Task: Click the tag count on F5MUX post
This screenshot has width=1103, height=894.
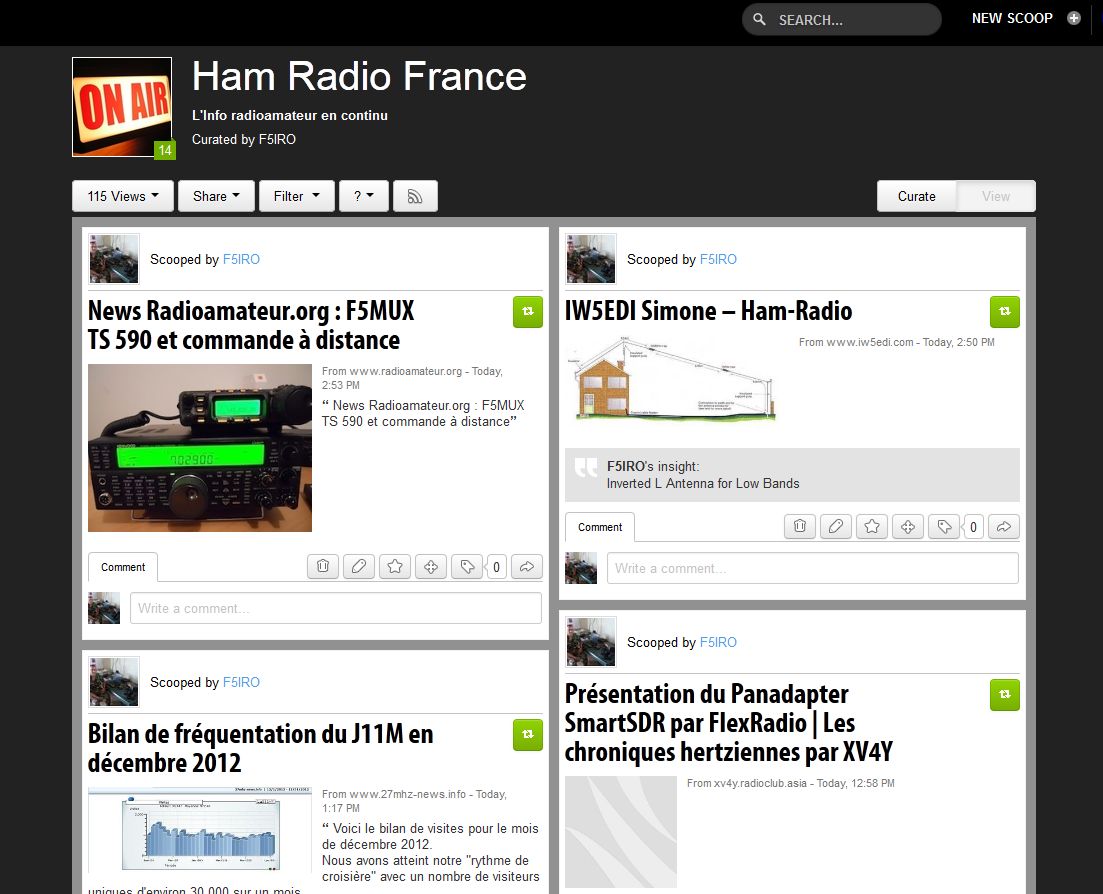Action: coord(496,567)
